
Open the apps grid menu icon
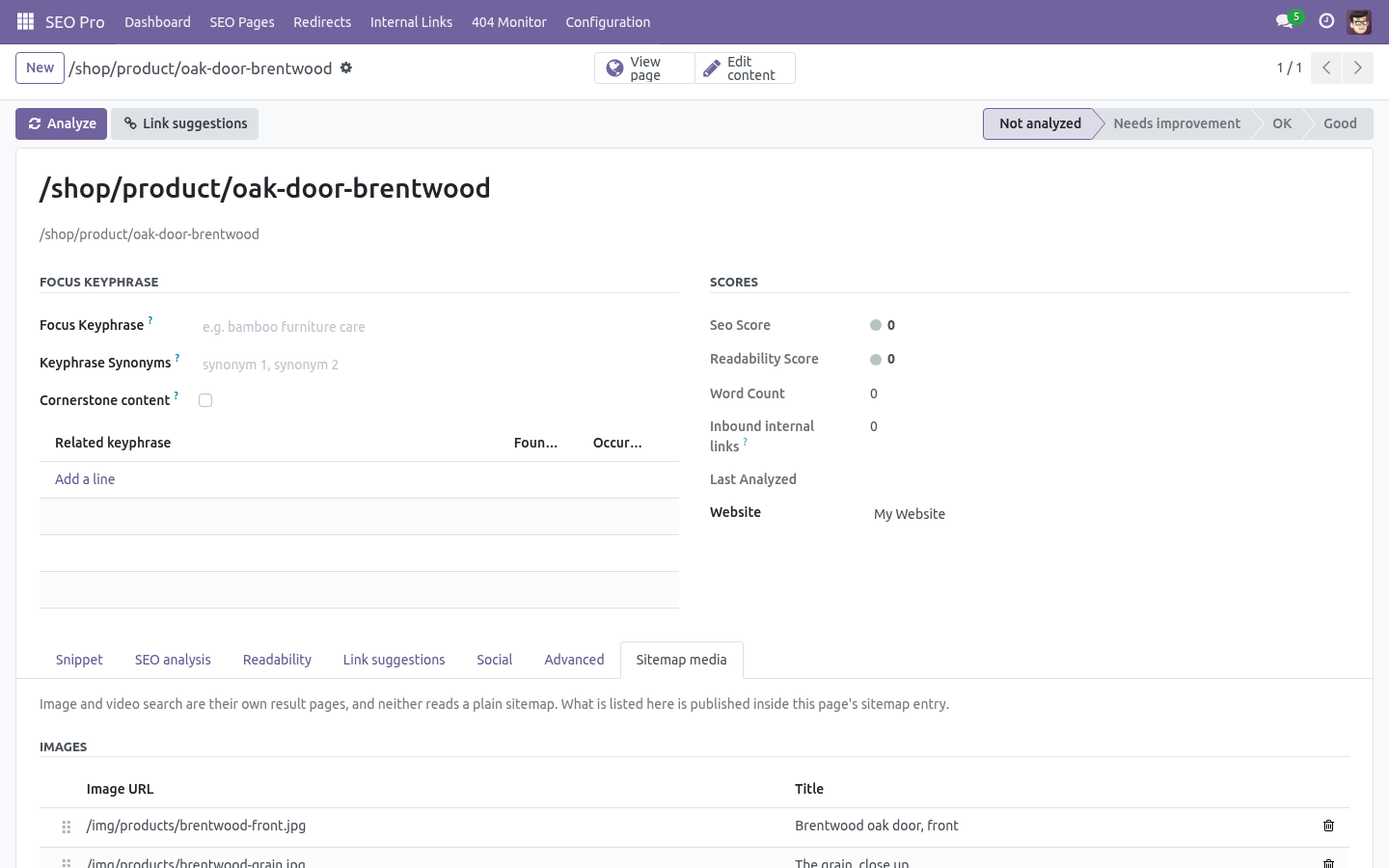(x=26, y=21)
